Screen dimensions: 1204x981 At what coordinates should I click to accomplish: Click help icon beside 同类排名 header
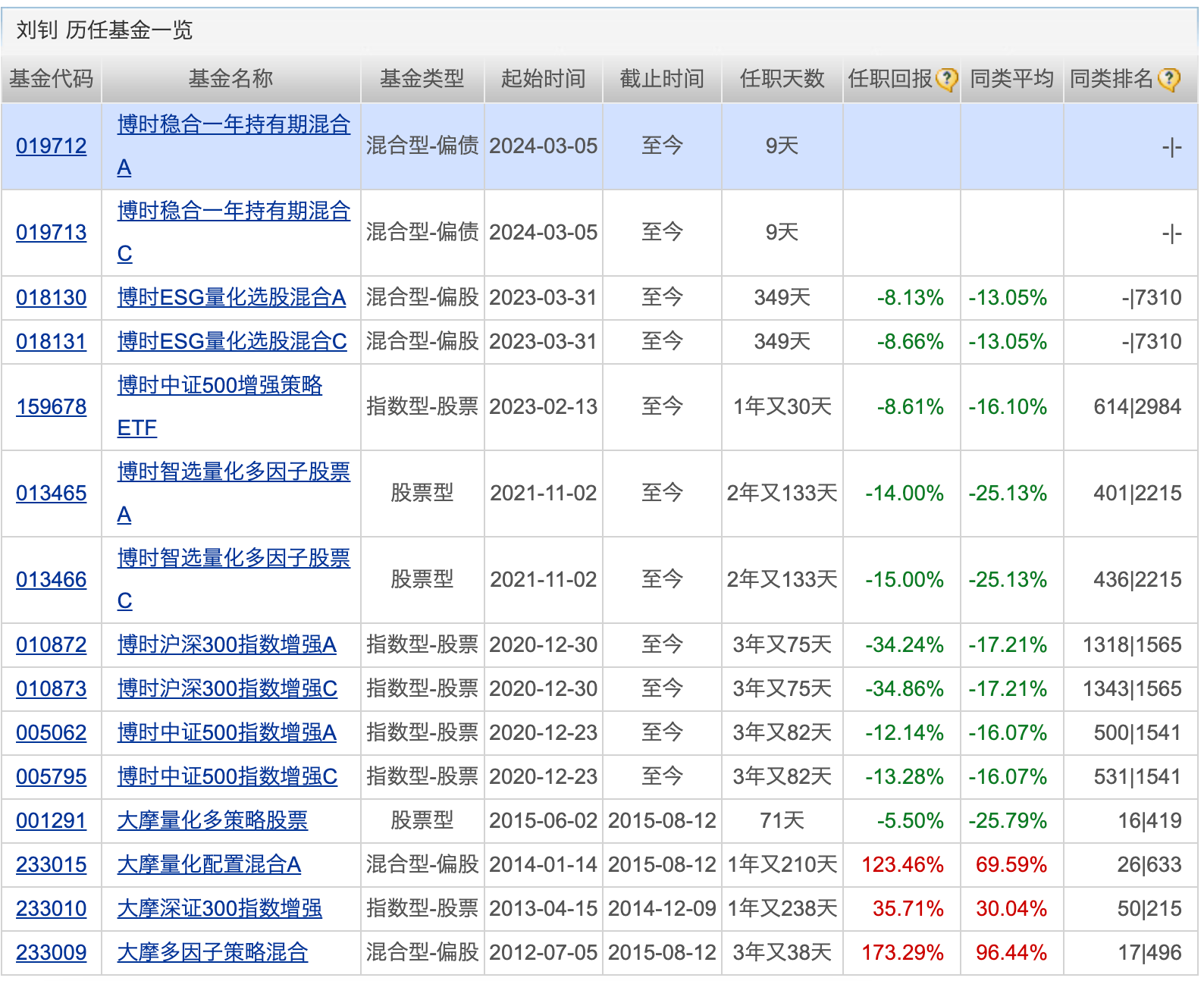1169,79
